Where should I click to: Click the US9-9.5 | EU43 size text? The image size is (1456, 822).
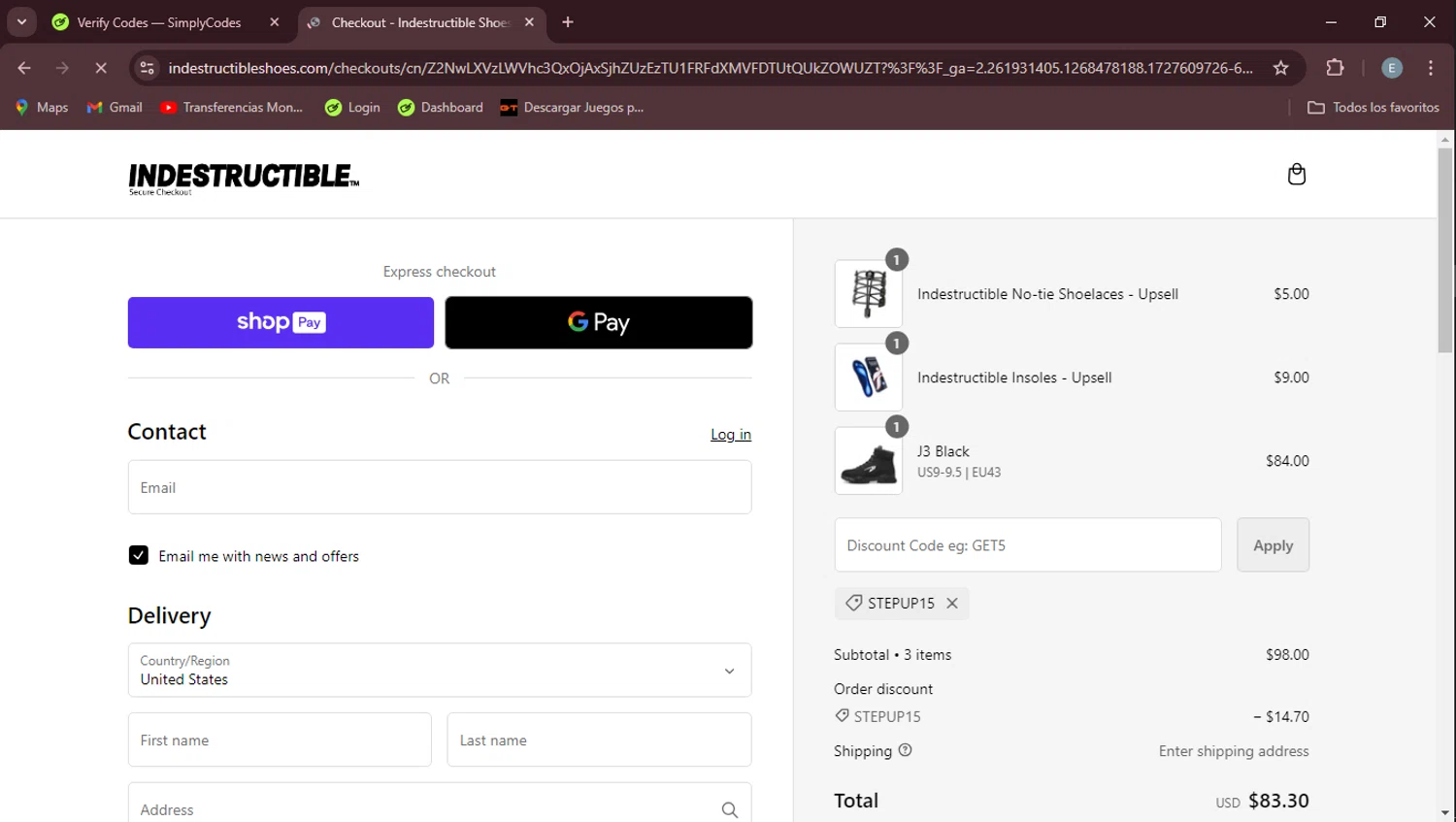(959, 473)
